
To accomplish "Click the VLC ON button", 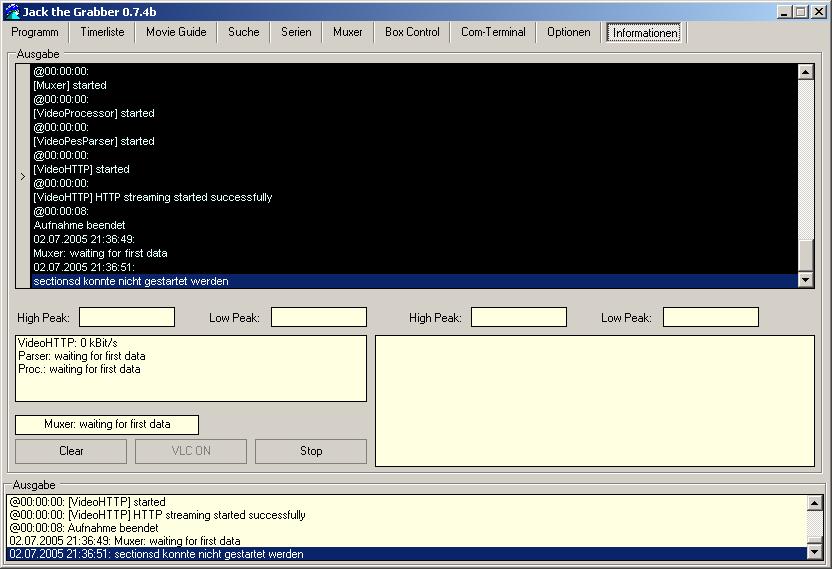I will tap(191, 451).
